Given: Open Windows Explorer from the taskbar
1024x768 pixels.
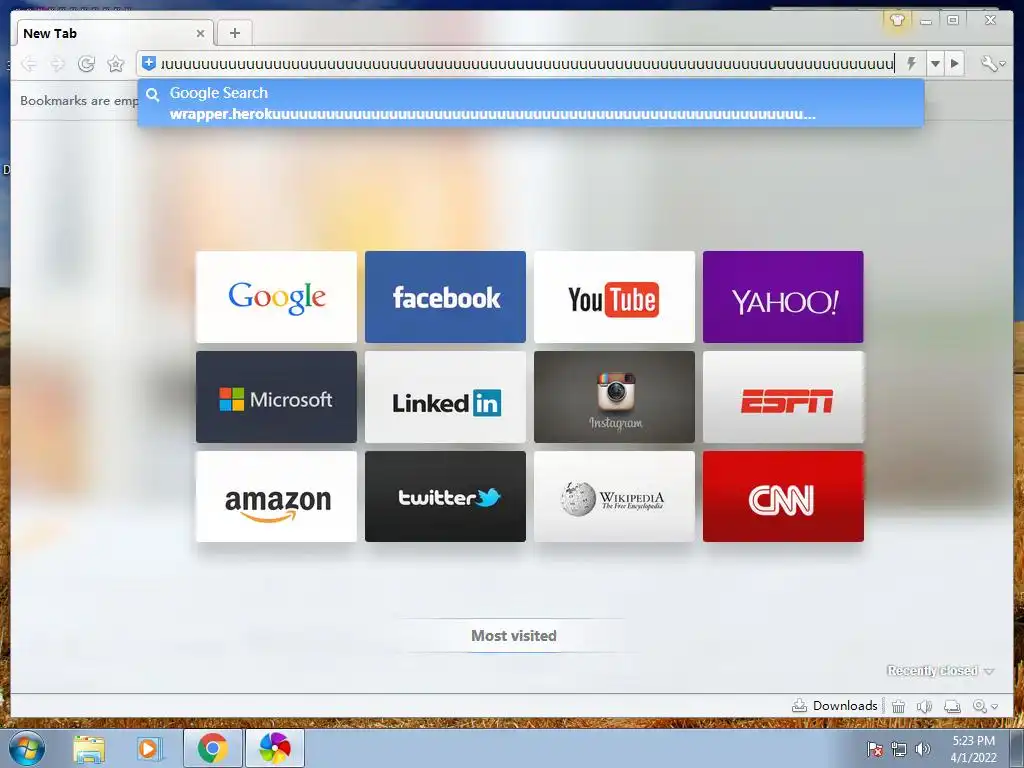Looking at the screenshot, I should (89, 749).
